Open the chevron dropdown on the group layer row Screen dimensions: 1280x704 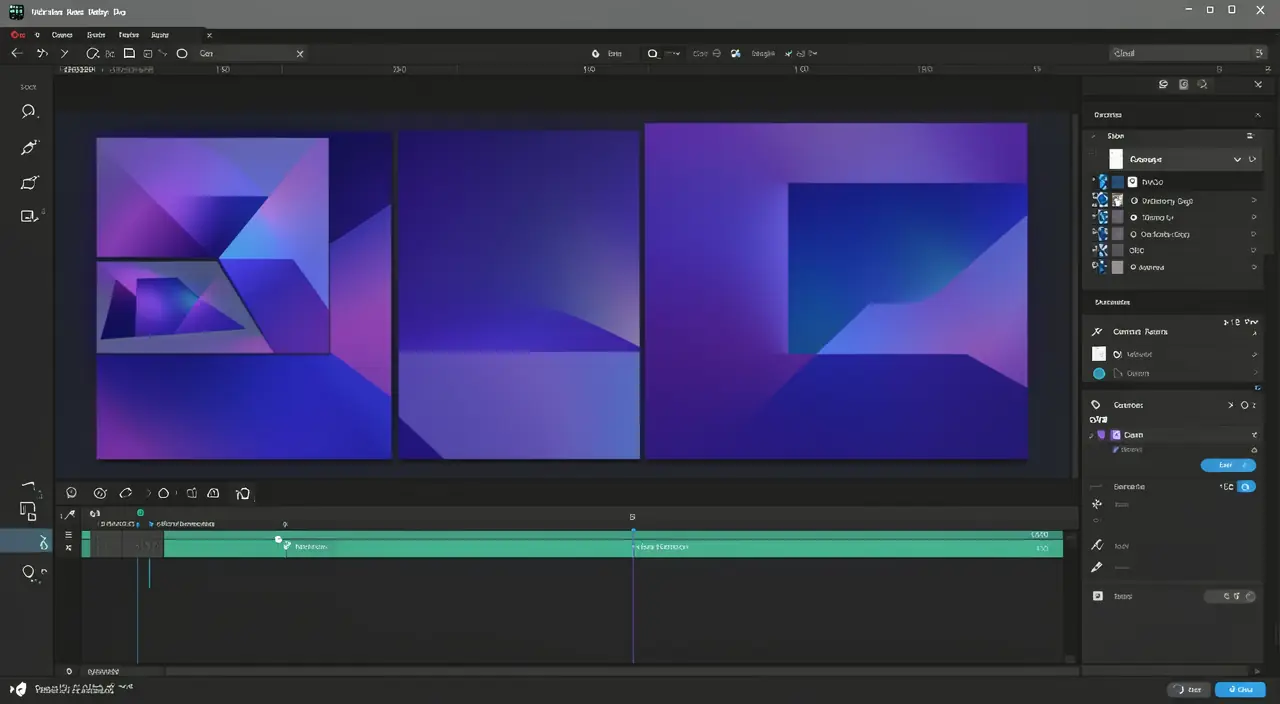tap(1237, 159)
